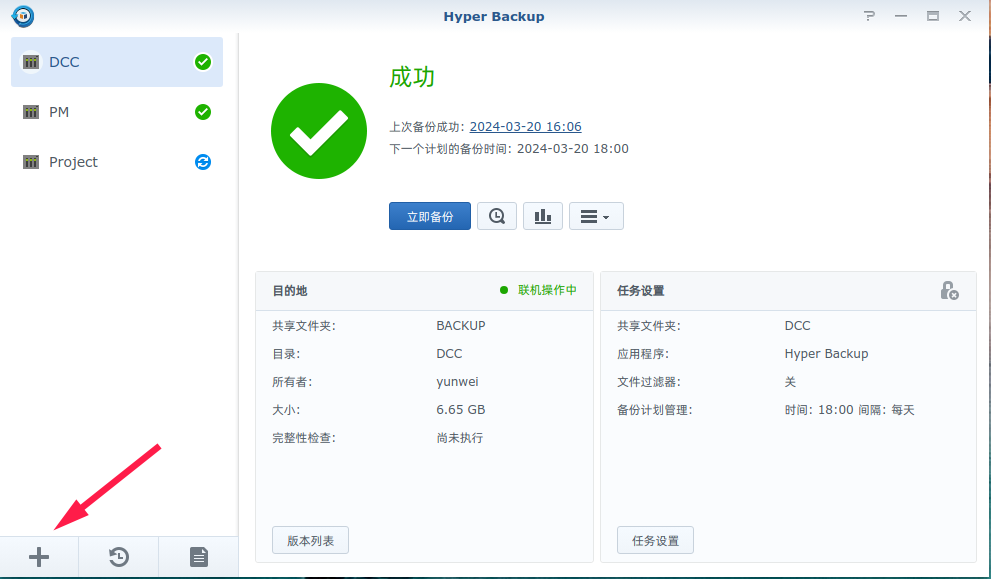
Task: Click the green check status beside DCC
Action: [x=203, y=62]
